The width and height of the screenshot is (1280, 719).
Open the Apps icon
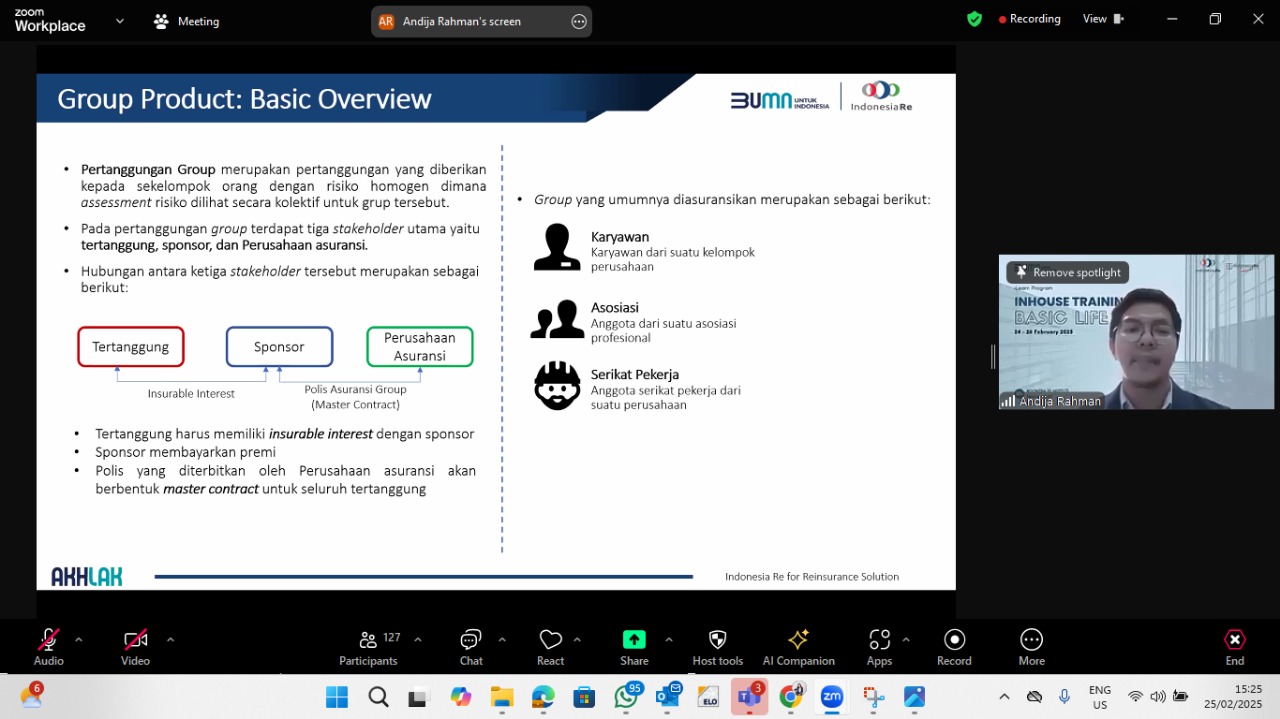(x=879, y=648)
